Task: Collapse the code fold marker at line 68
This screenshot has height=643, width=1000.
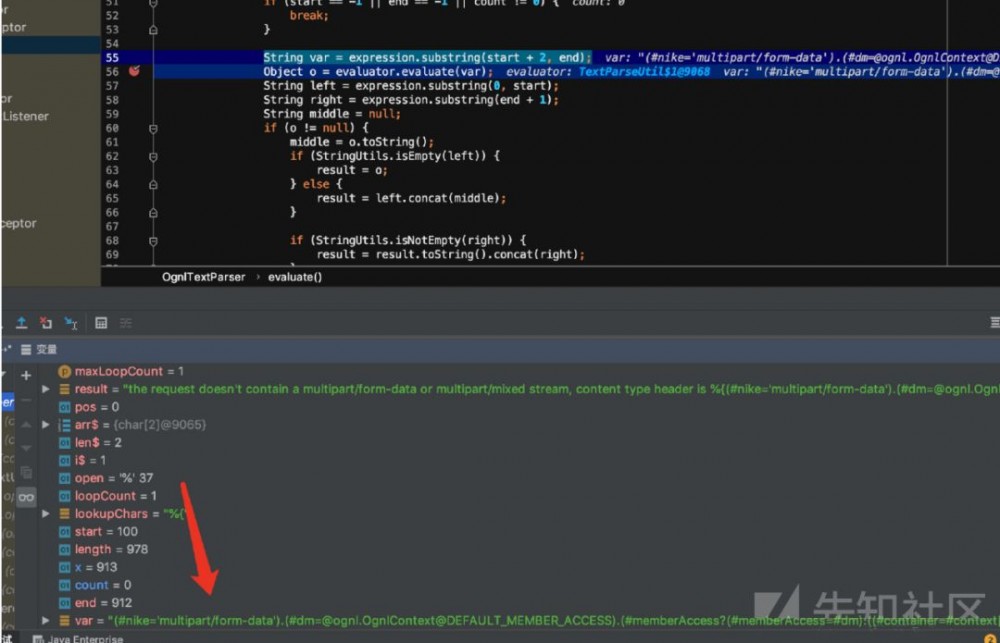Action: (x=153, y=240)
